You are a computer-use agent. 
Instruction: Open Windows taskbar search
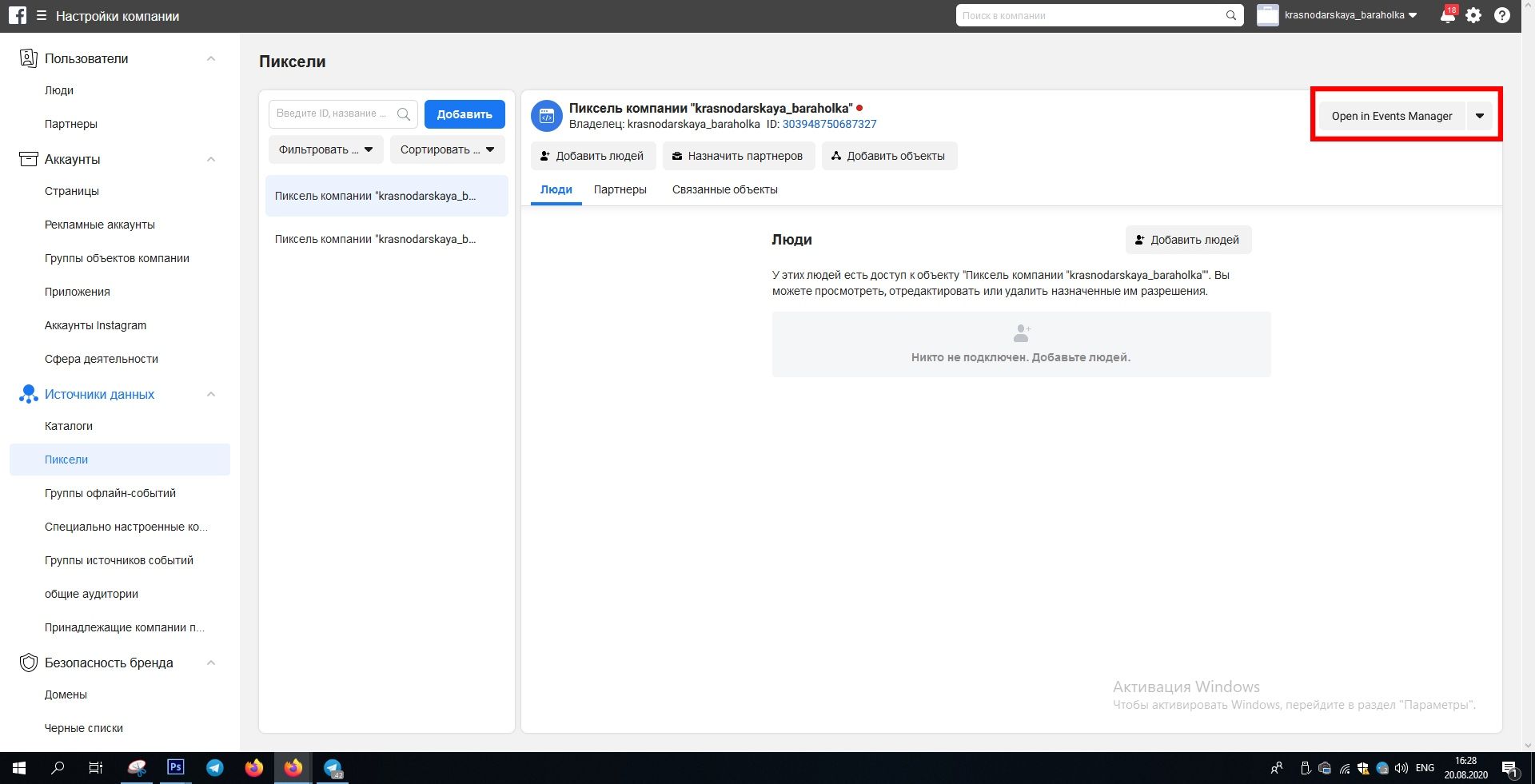coord(58,768)
